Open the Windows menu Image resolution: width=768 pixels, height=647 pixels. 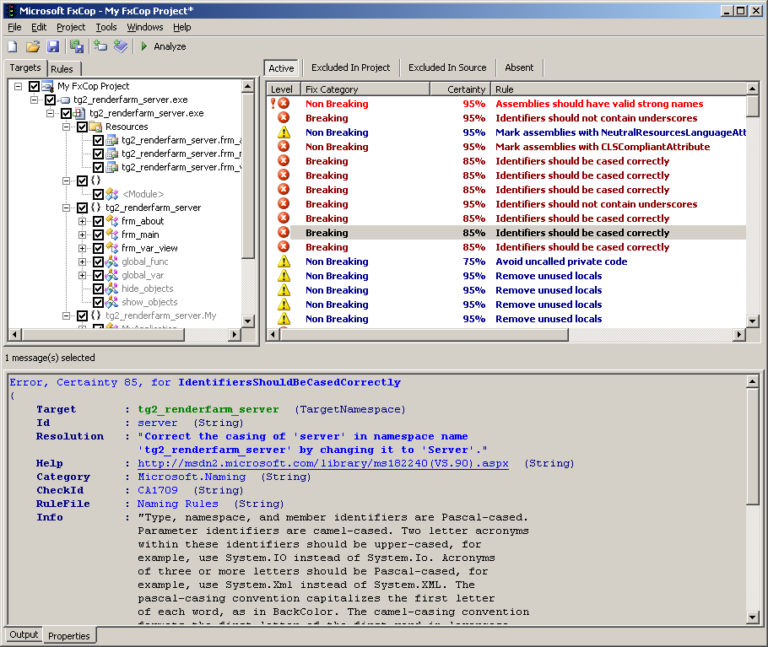[x=145, y=27]
